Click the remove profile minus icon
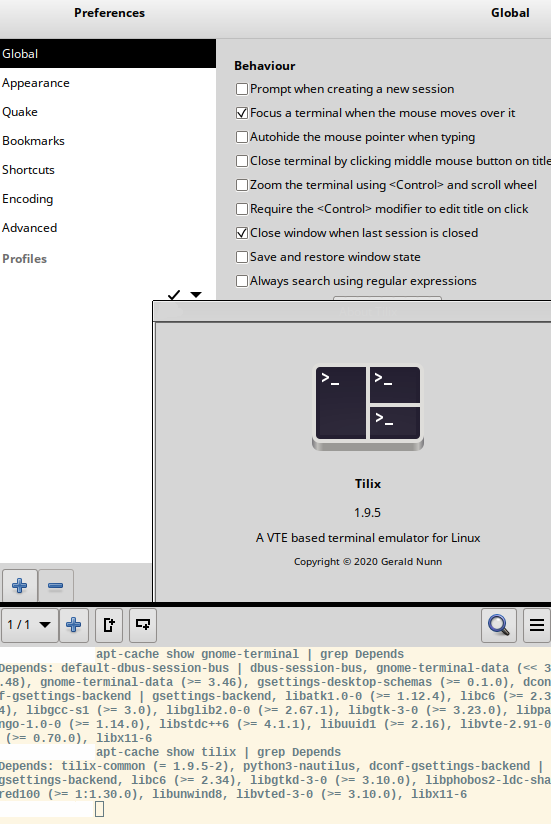Screen dimensions: 551x824 click(x=55, y=585)
